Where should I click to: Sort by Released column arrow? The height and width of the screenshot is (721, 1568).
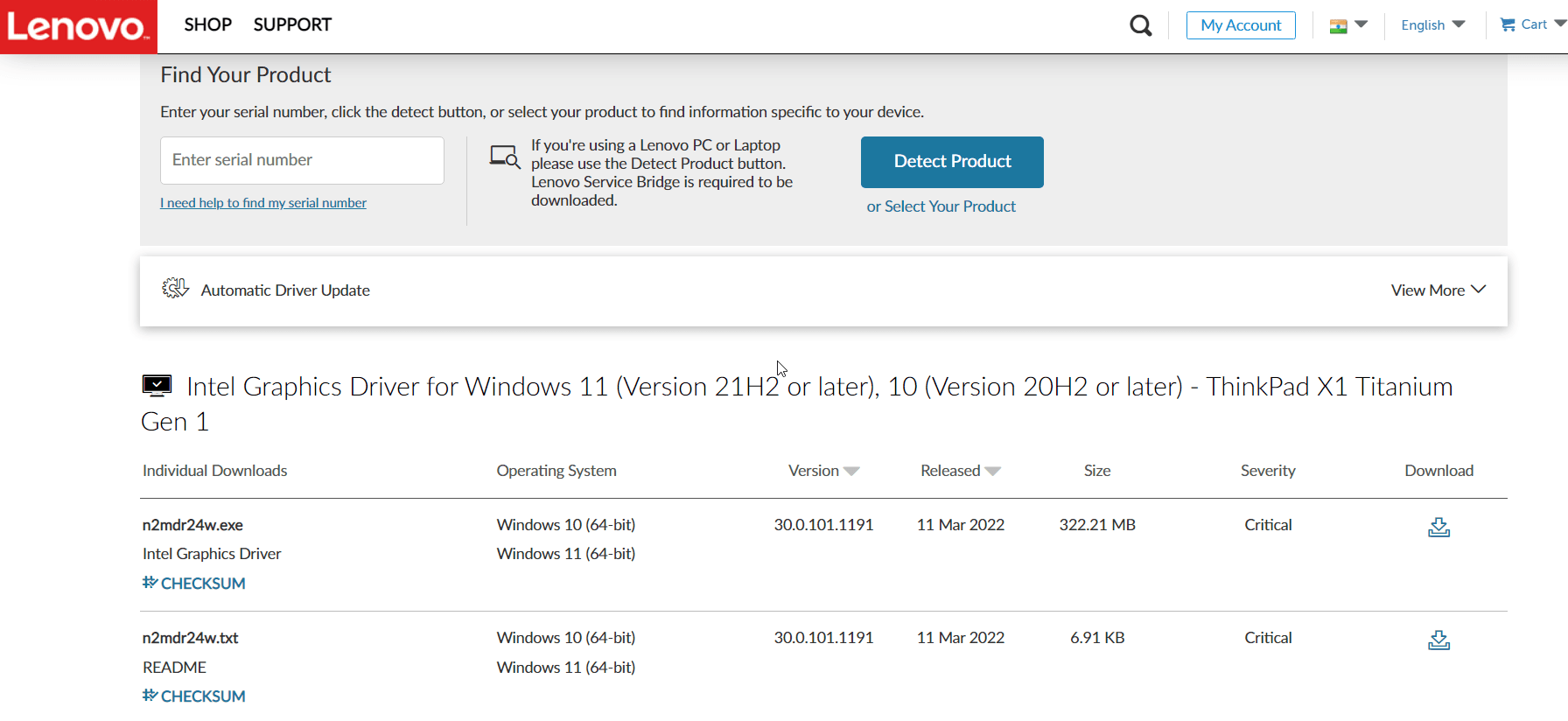point(992,471)
